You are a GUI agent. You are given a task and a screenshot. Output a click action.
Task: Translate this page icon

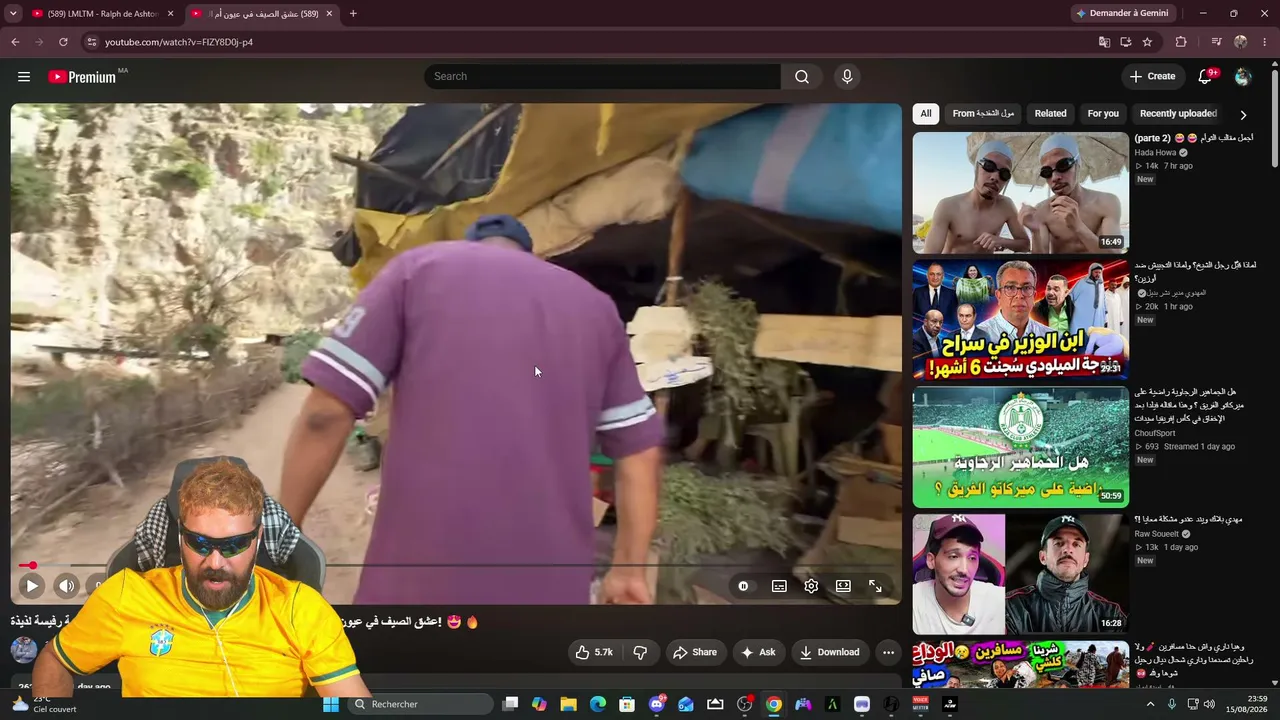(x=1104, y=42)
